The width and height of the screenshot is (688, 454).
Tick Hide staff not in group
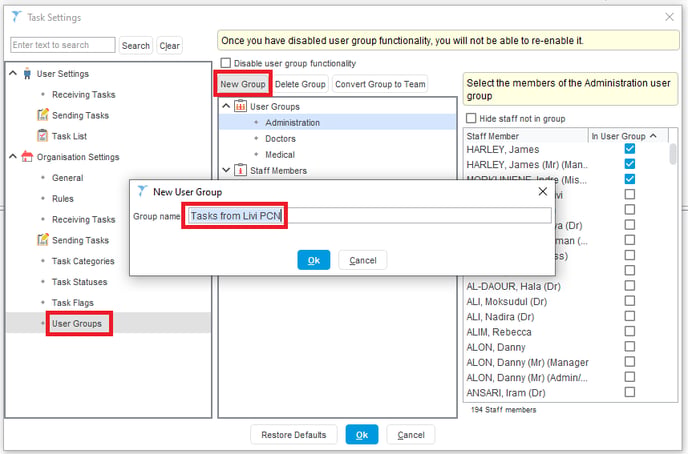[x=471, y=118]
